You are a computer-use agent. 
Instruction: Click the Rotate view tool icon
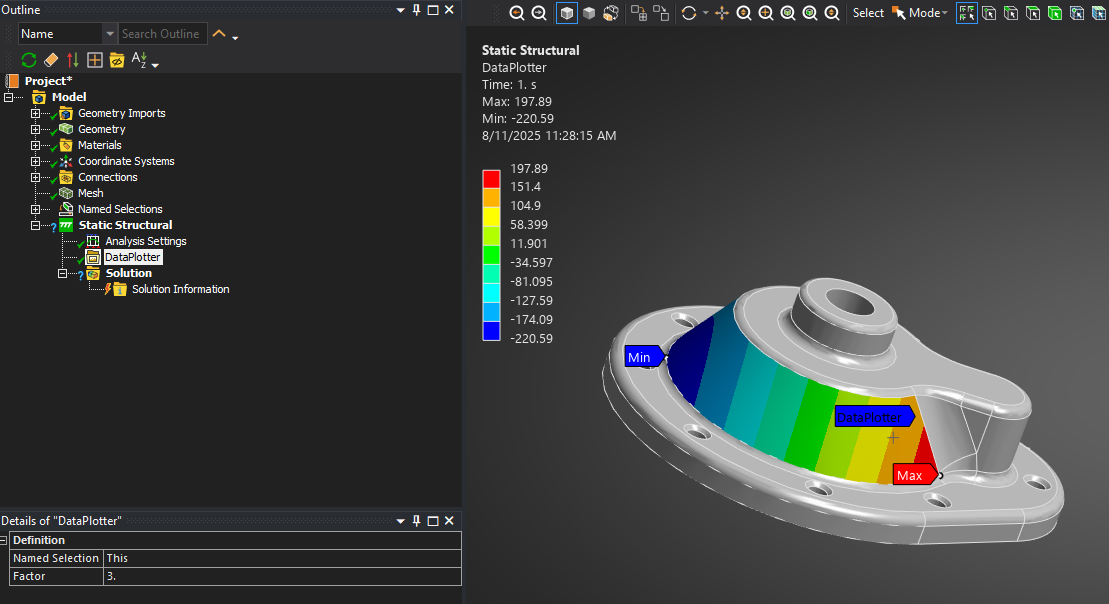(x=688, y=13)
